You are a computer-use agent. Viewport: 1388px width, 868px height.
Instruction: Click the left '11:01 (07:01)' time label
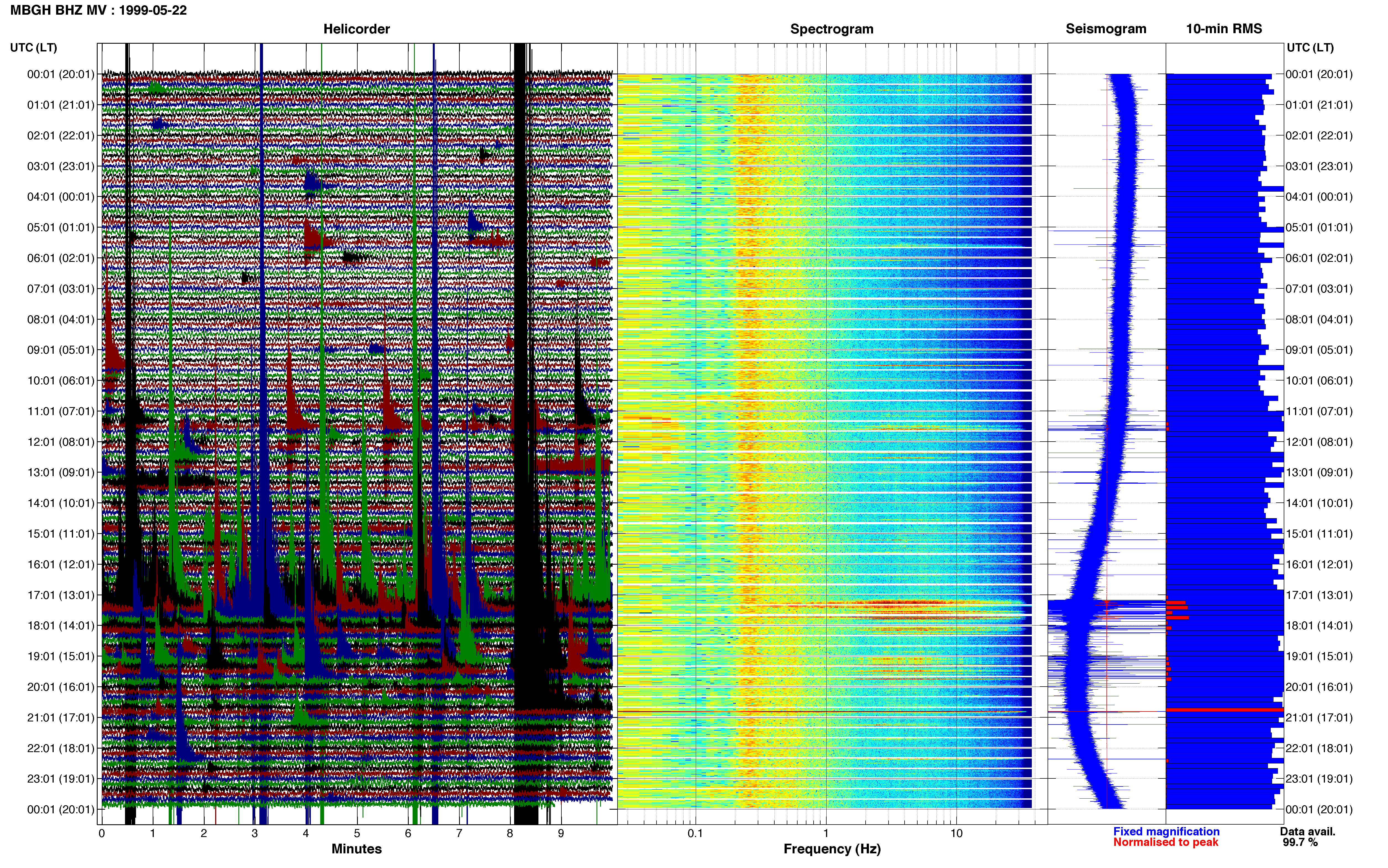(61, 411)
